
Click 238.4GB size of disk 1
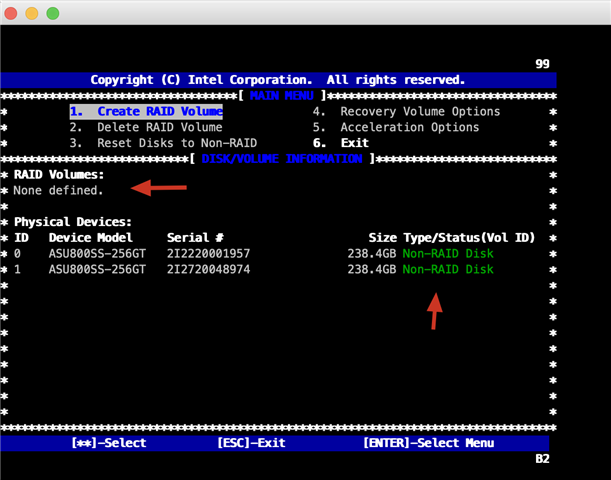372,269
